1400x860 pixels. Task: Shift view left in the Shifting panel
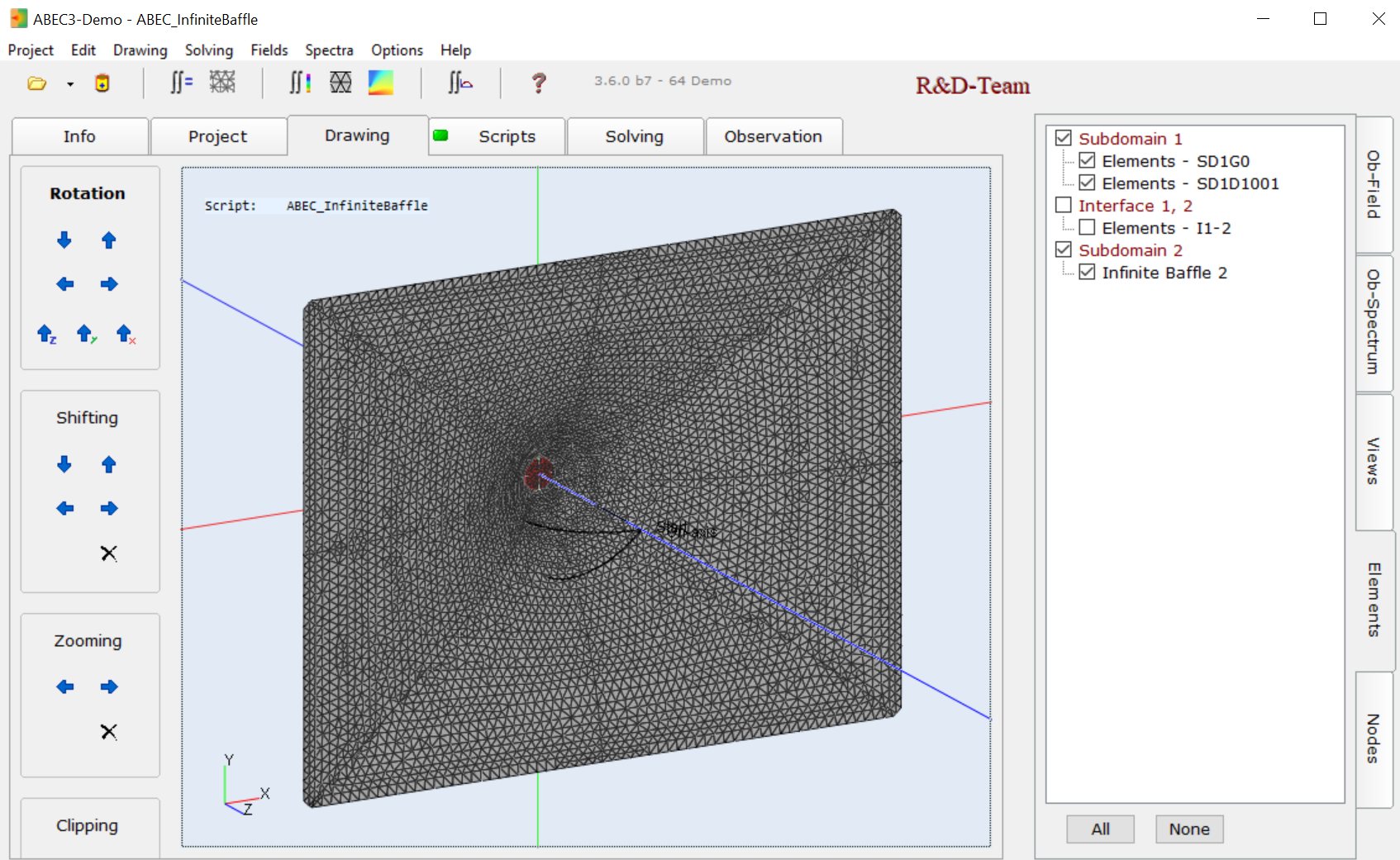point(64,508)
